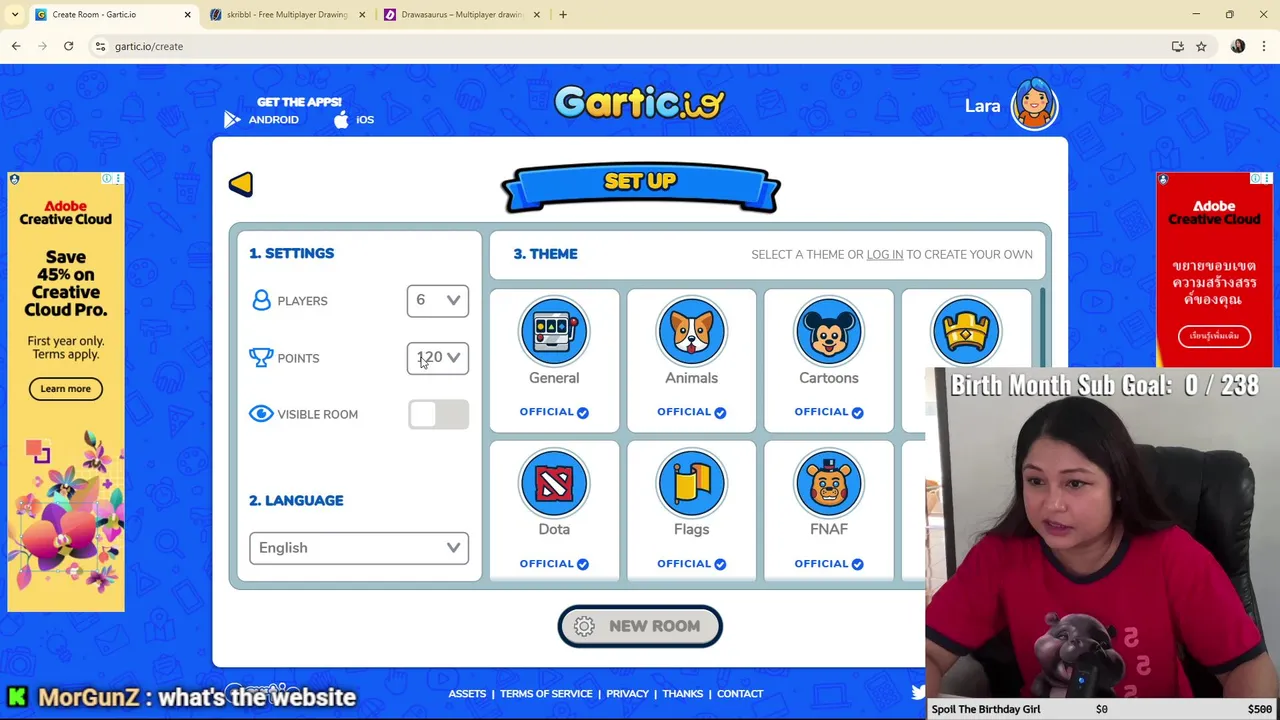This screenshot has width=1280, height=720.
Task: Click the theme list scrollbar
Action: click(x=1043, y=330)
